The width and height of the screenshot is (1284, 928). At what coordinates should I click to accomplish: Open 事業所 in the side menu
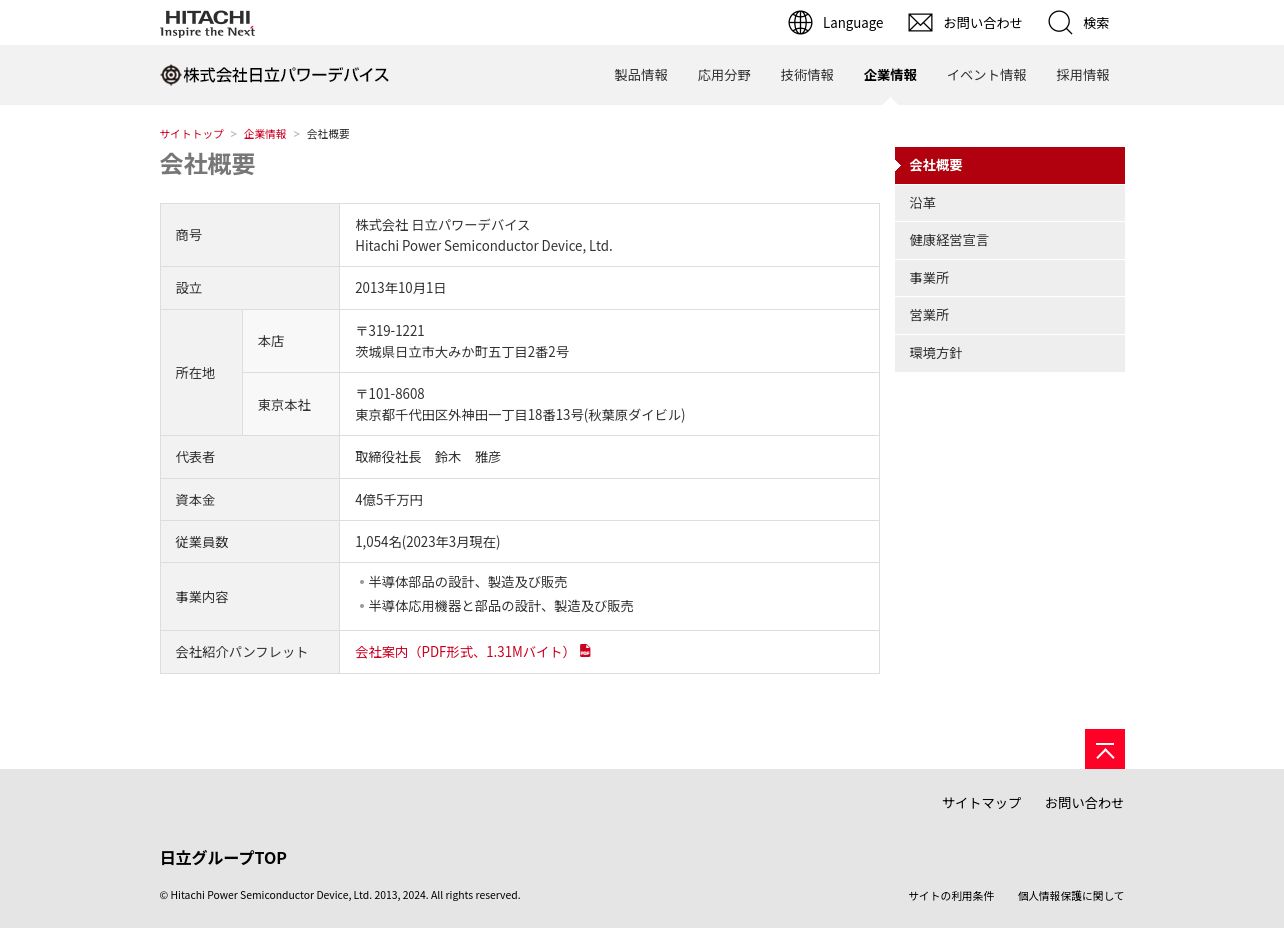click(1010, 278)
